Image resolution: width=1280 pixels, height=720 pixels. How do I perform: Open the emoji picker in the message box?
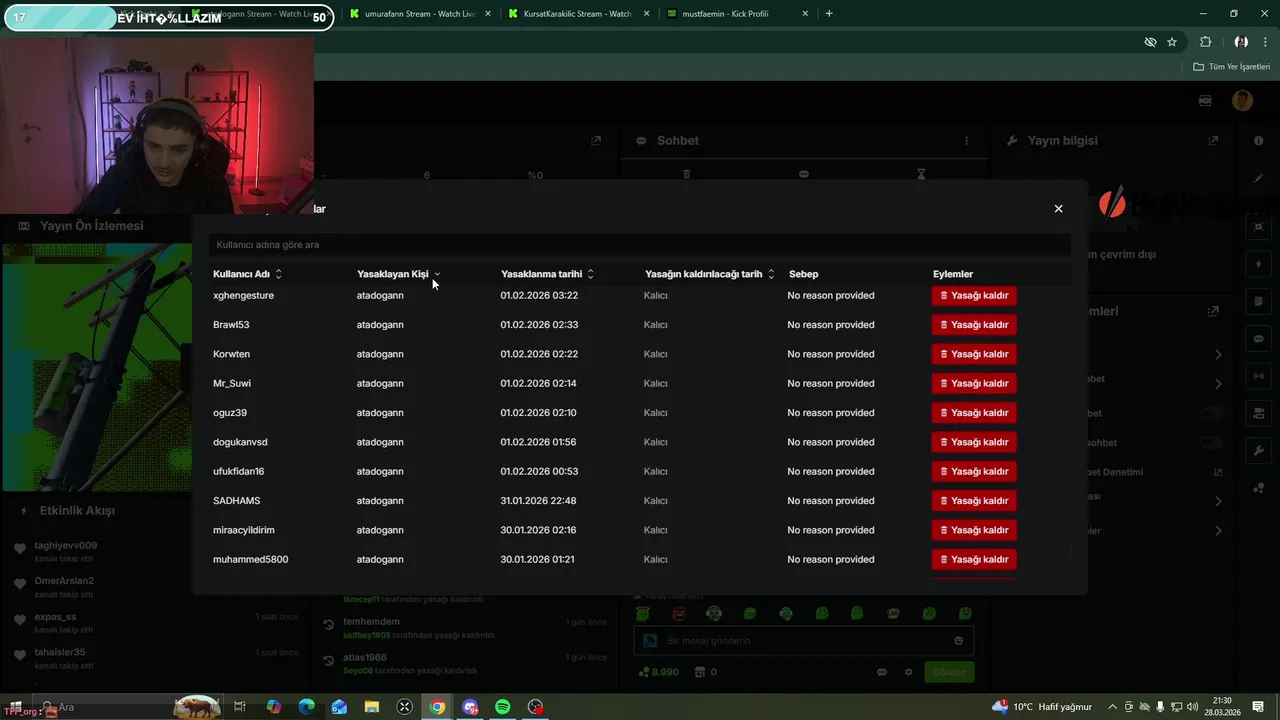click(959, 641)
